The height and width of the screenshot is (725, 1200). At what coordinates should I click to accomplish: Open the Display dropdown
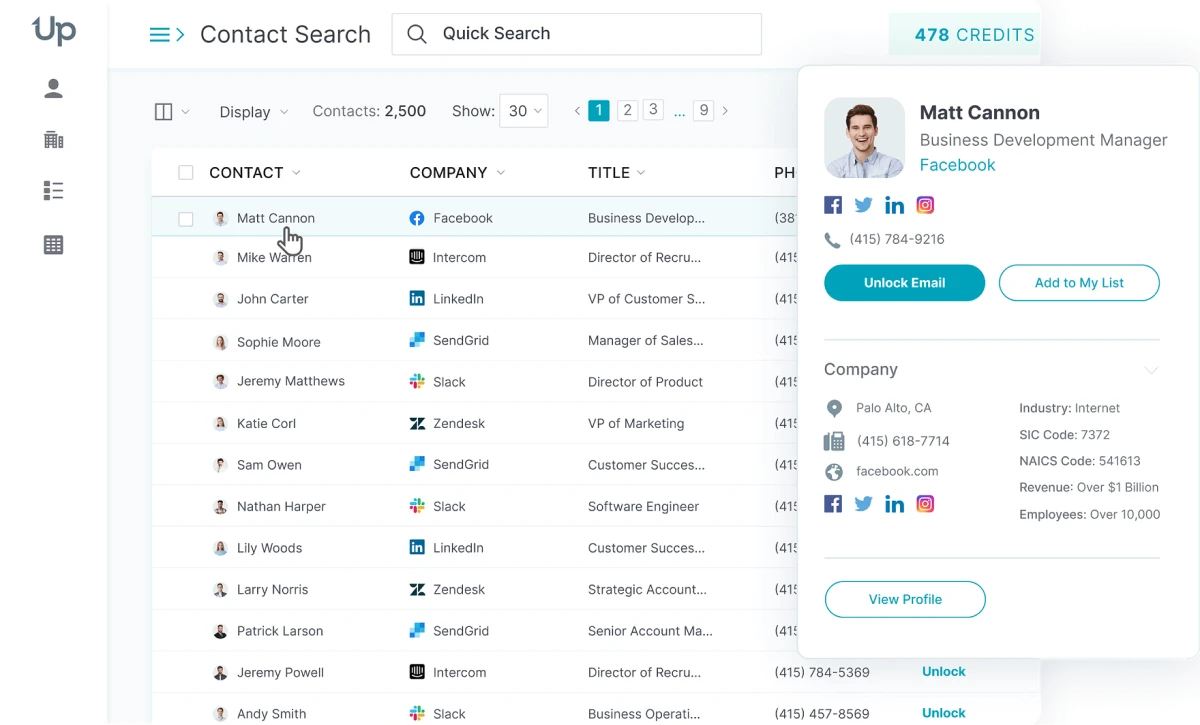254,112
